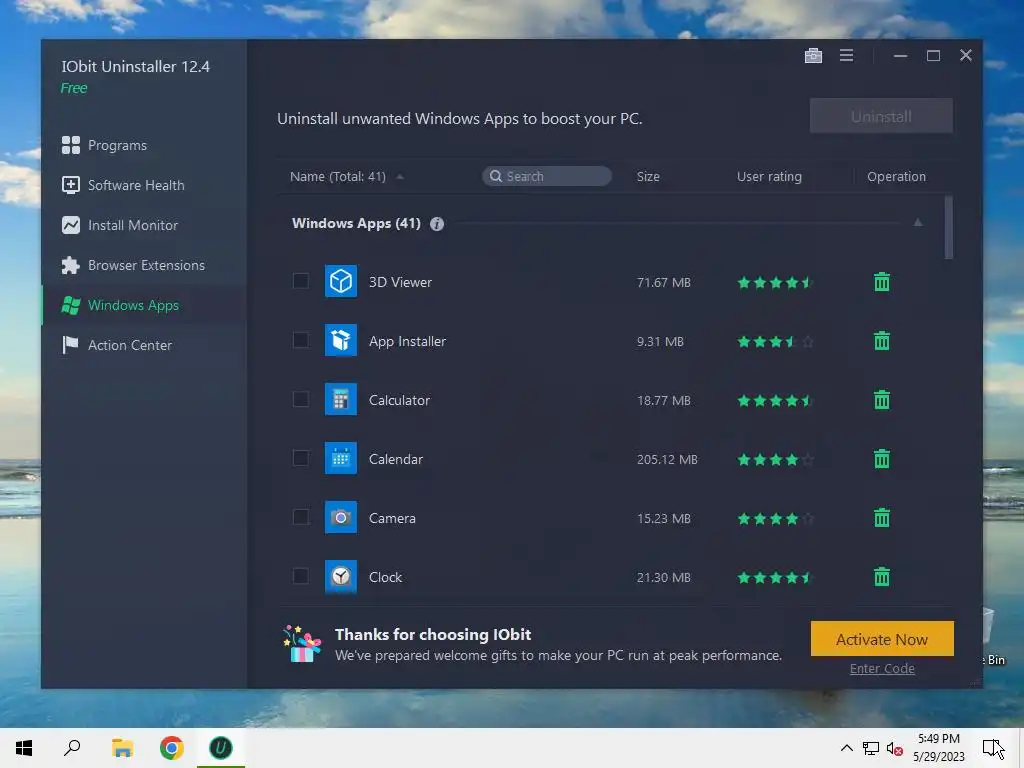Click the Activate Now button
This screenshot has height=768, width=1024.
(x=882, y=639)
